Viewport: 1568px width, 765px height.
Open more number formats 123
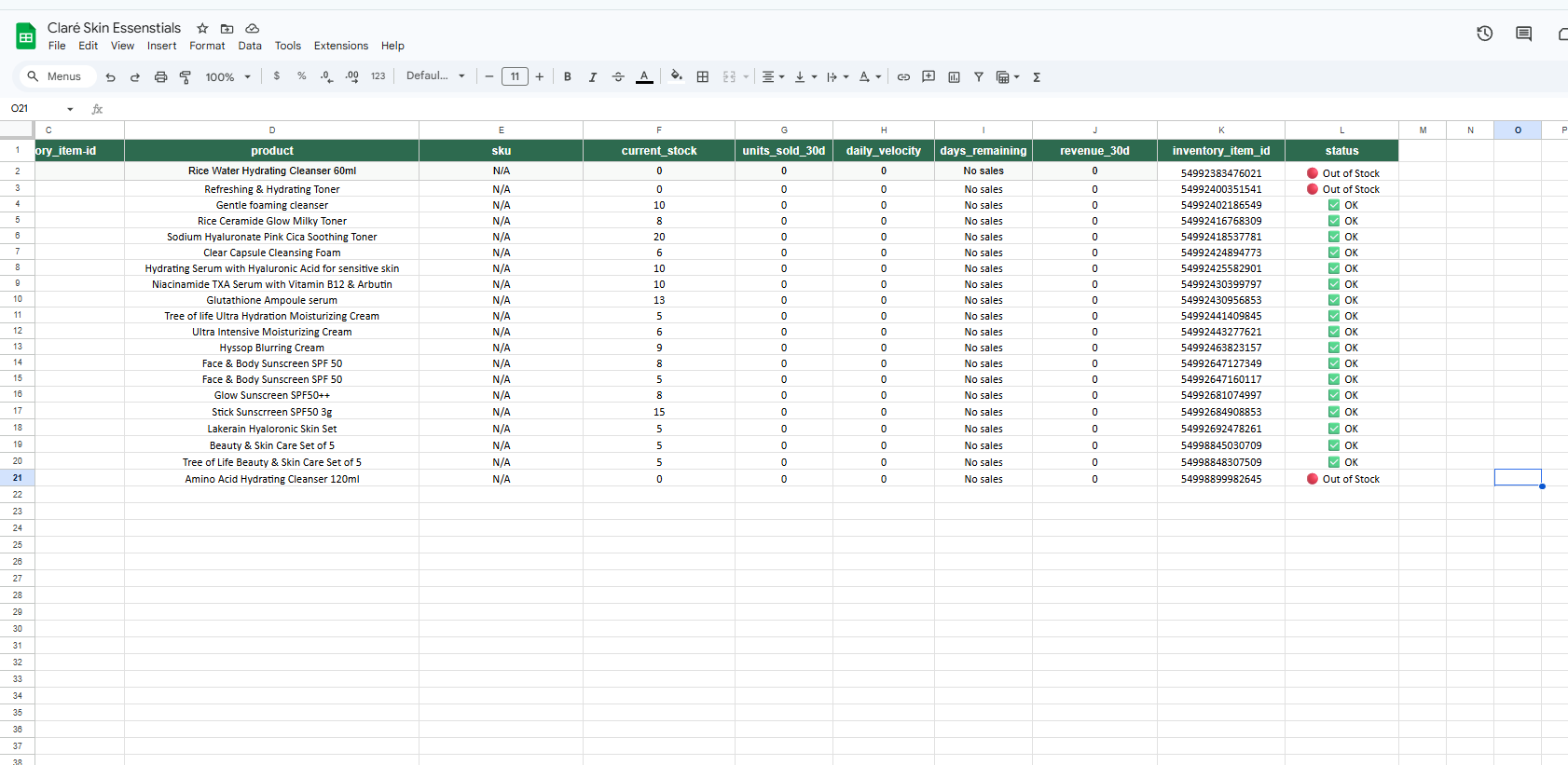[x=378, y=76]
